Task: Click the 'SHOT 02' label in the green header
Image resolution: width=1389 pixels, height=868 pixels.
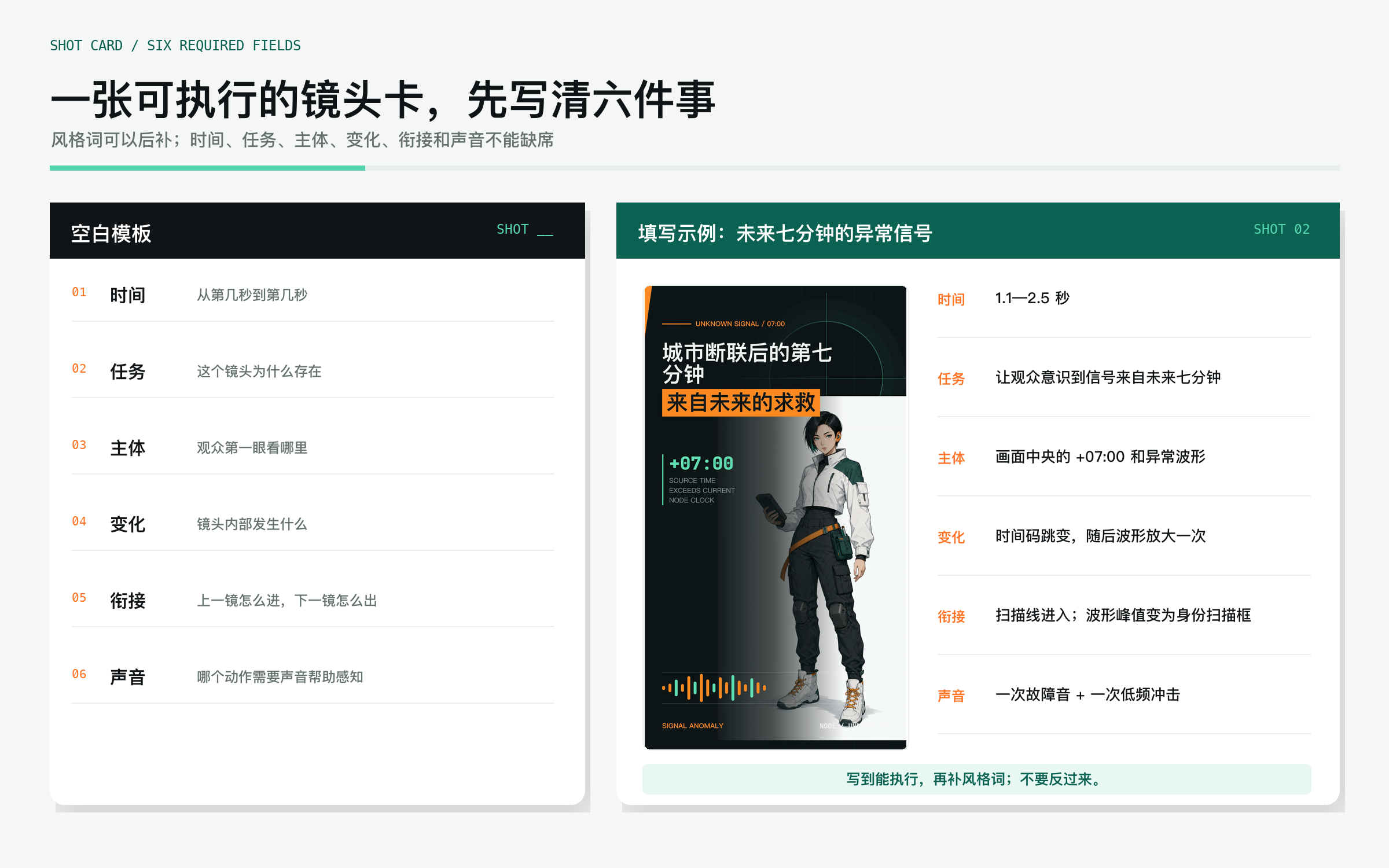Action: click(x=1281, y=229)
